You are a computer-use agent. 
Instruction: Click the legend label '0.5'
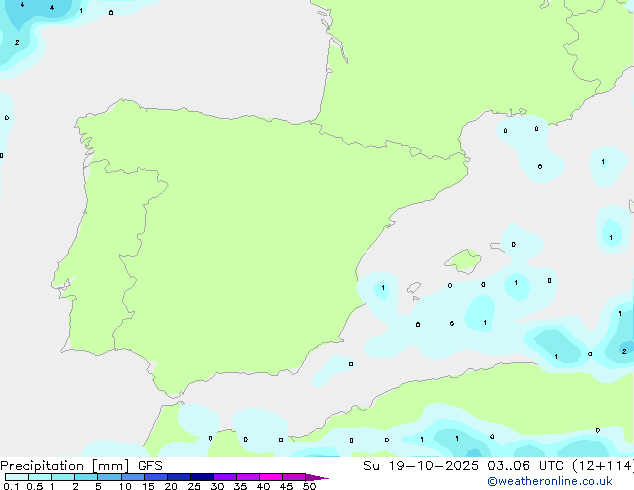(x=35, y=486)
